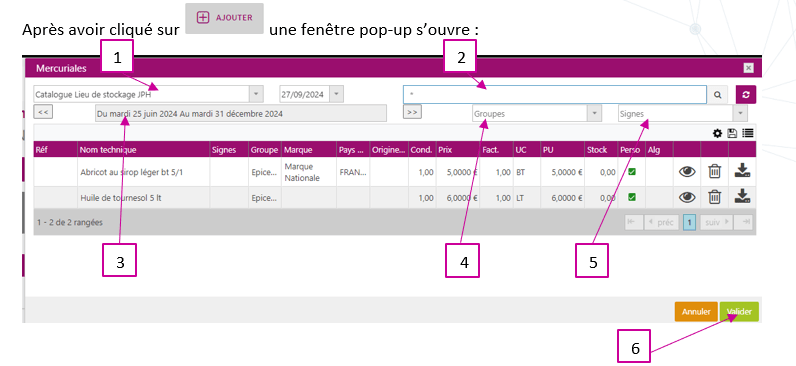Screen dimensions: 796x366
Task: Sort by Nom technique column header
Action: pyautogui.click(x=144, y=150)
